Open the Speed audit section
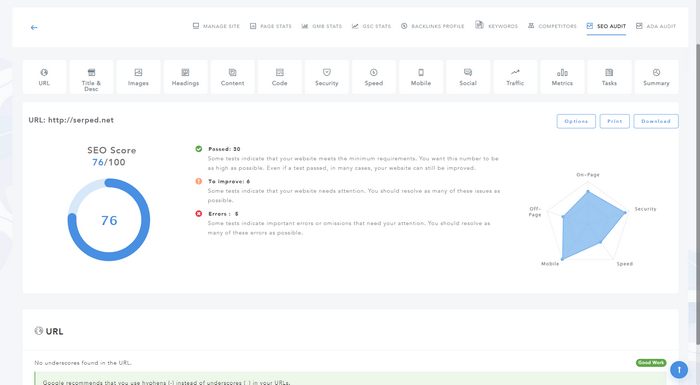The width and height of the screenshot is (700, 385). tap(374, 77)
